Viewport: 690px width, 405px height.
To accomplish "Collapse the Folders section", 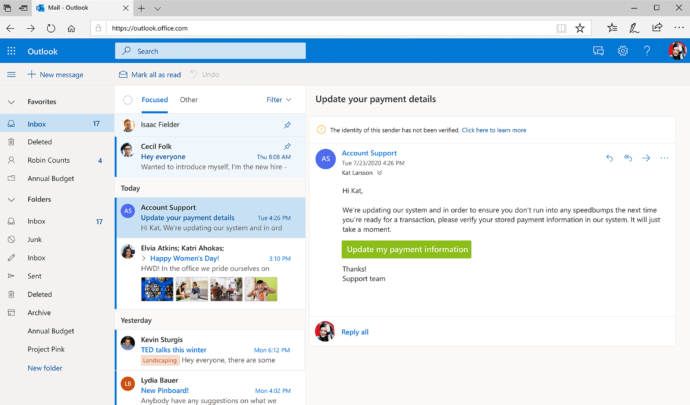I will point(11,199).
